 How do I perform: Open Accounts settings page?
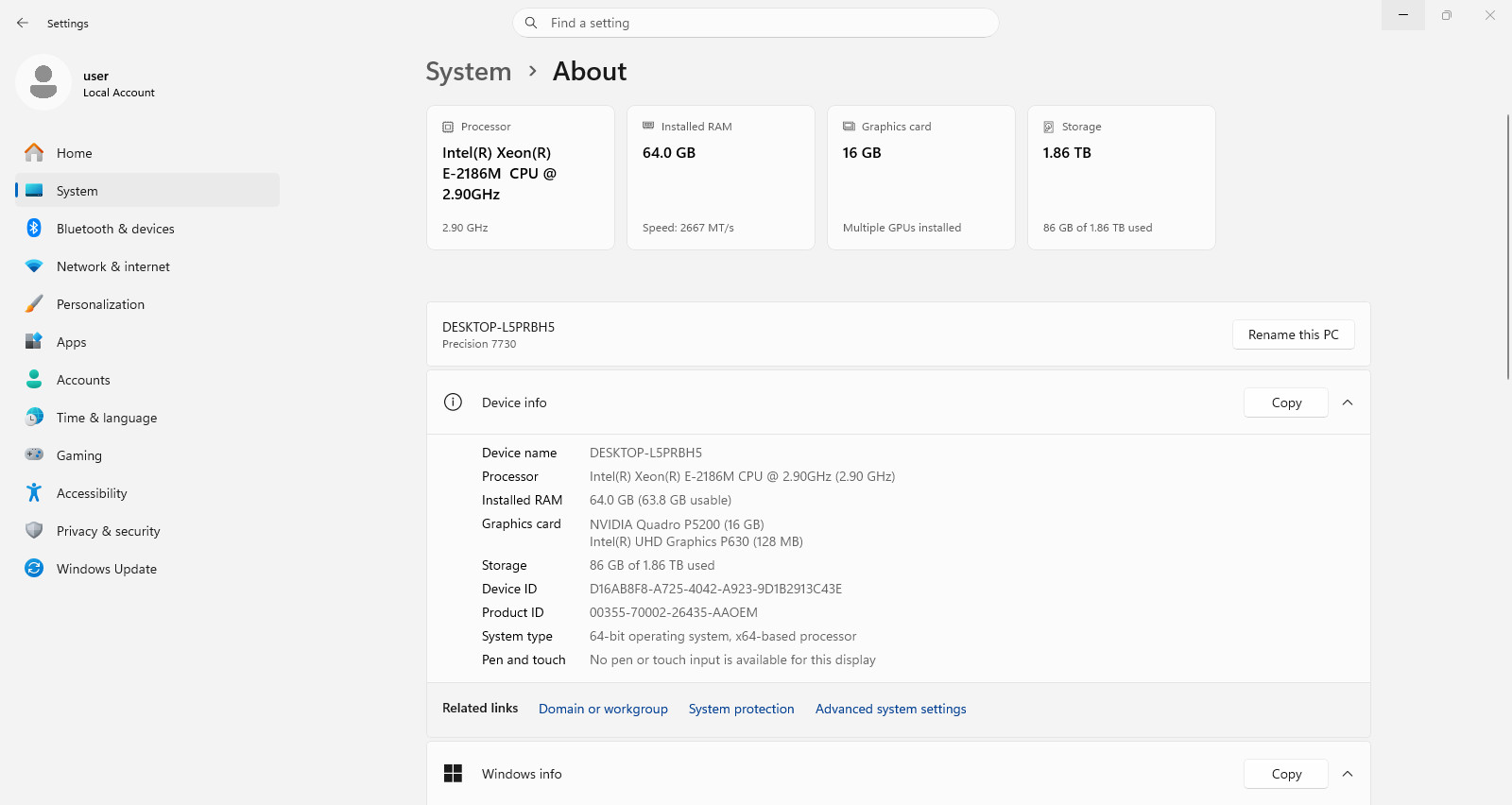click(147, 379)
